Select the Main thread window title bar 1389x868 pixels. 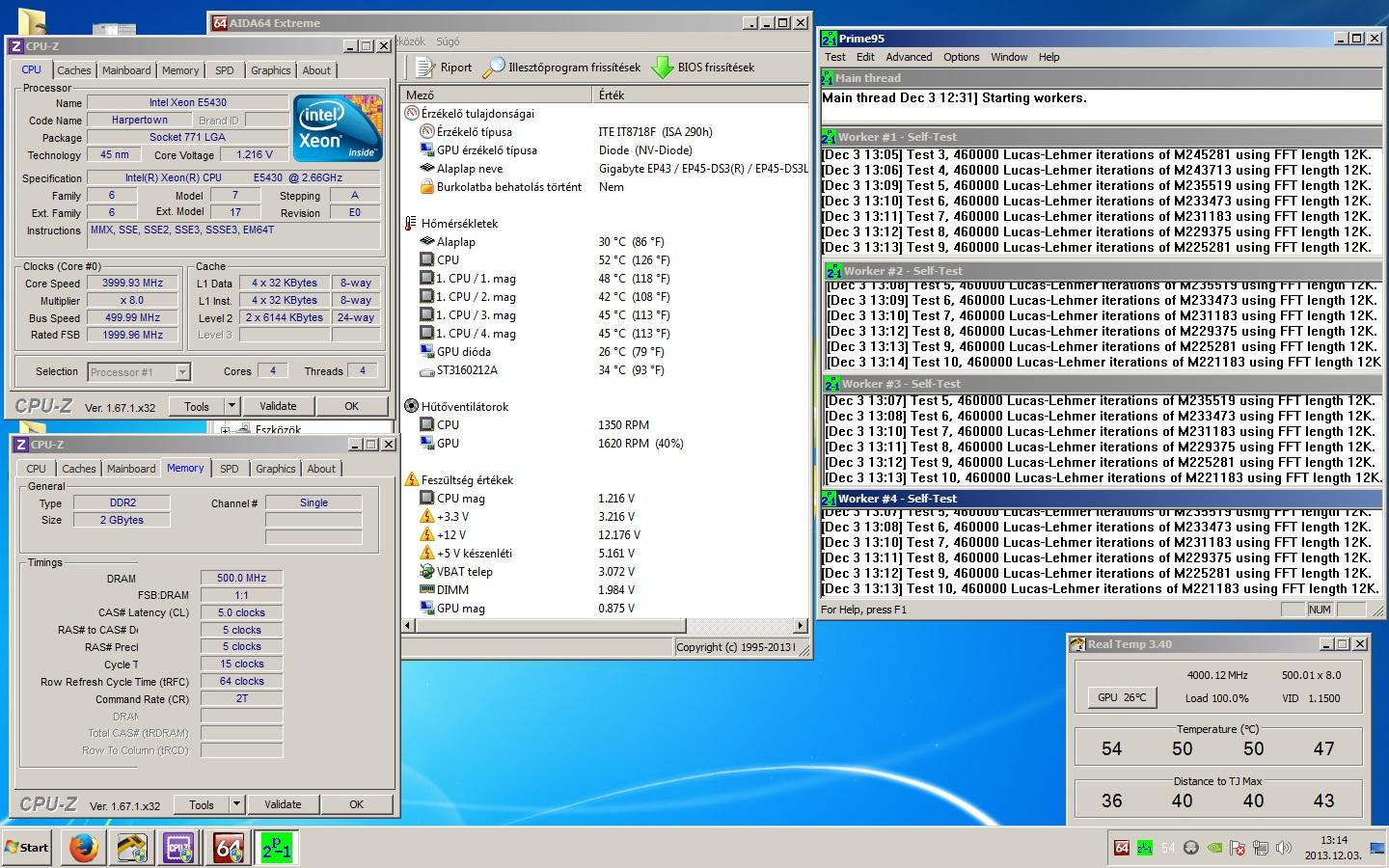[1102, 78]
